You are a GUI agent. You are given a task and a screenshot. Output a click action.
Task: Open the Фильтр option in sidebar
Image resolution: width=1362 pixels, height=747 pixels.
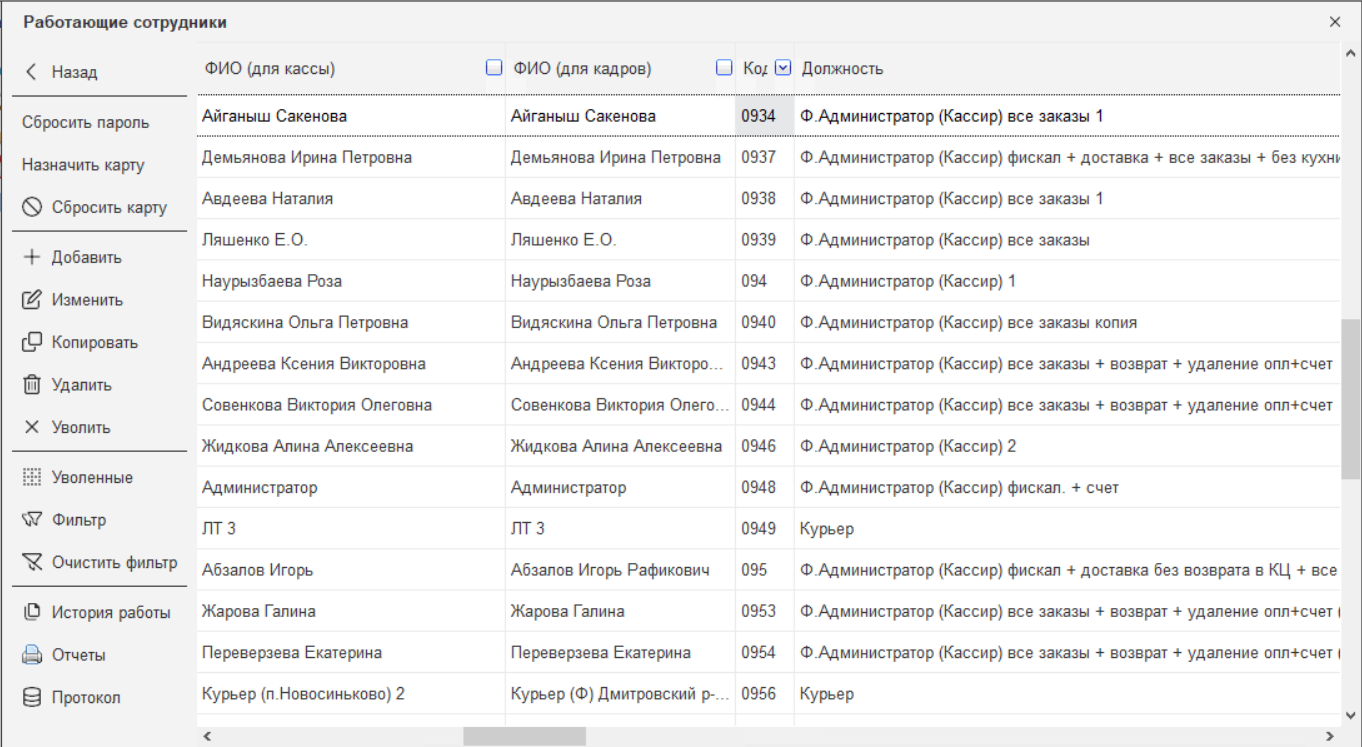tap(78, 520)
